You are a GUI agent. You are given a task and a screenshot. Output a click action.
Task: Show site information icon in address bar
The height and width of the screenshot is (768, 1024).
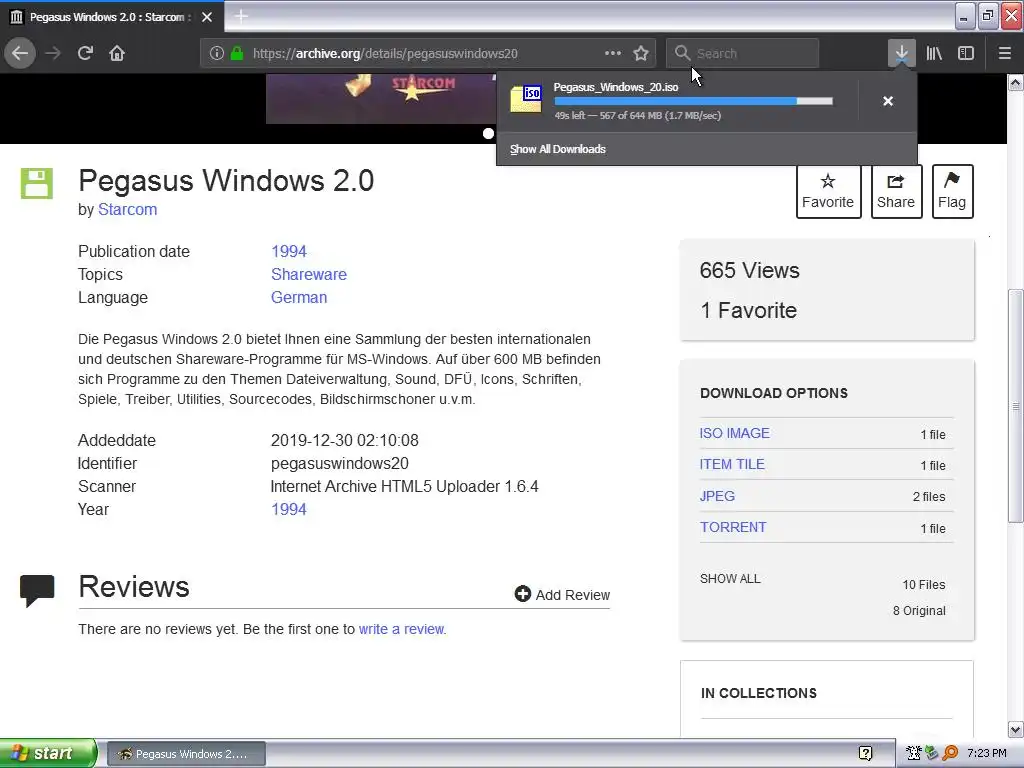217,53
